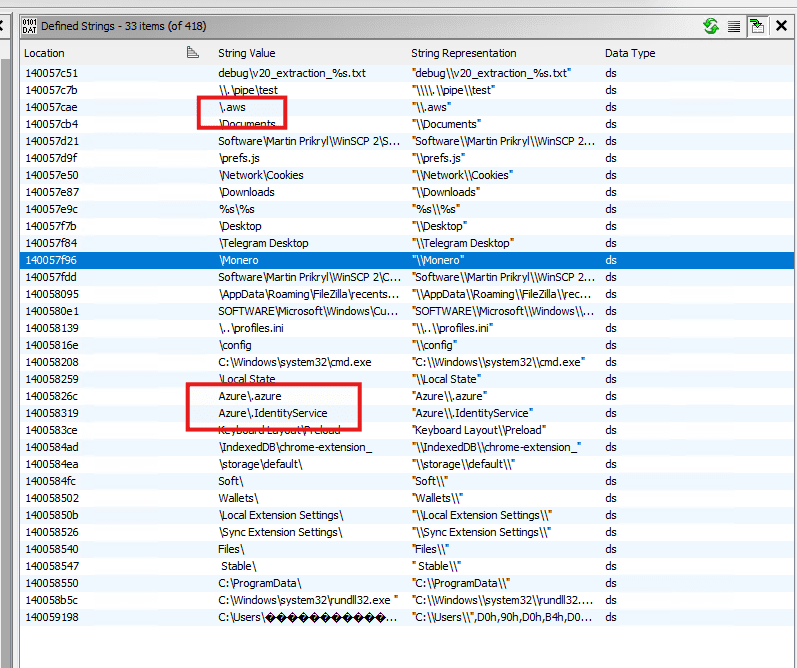Click representation "\\.aws"
Screen dimensions: 797x668
(431, 107)
